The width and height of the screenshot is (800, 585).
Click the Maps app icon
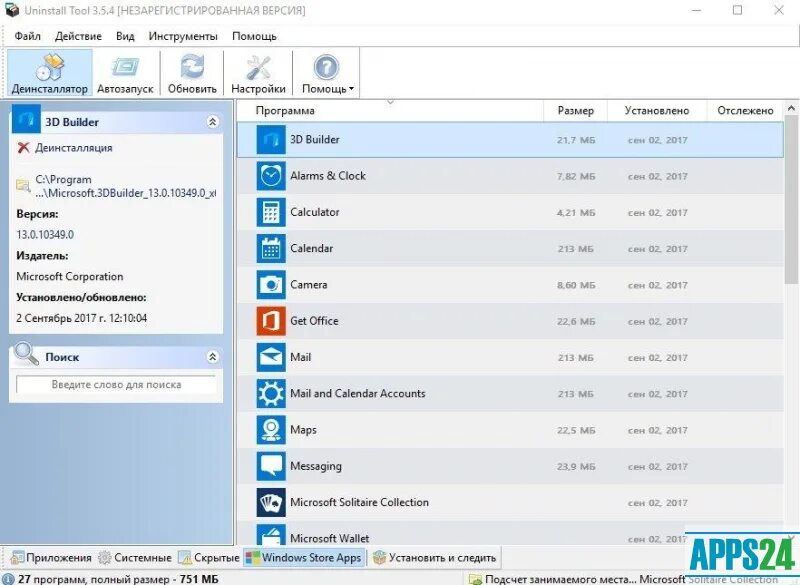(x=270, y=429)
